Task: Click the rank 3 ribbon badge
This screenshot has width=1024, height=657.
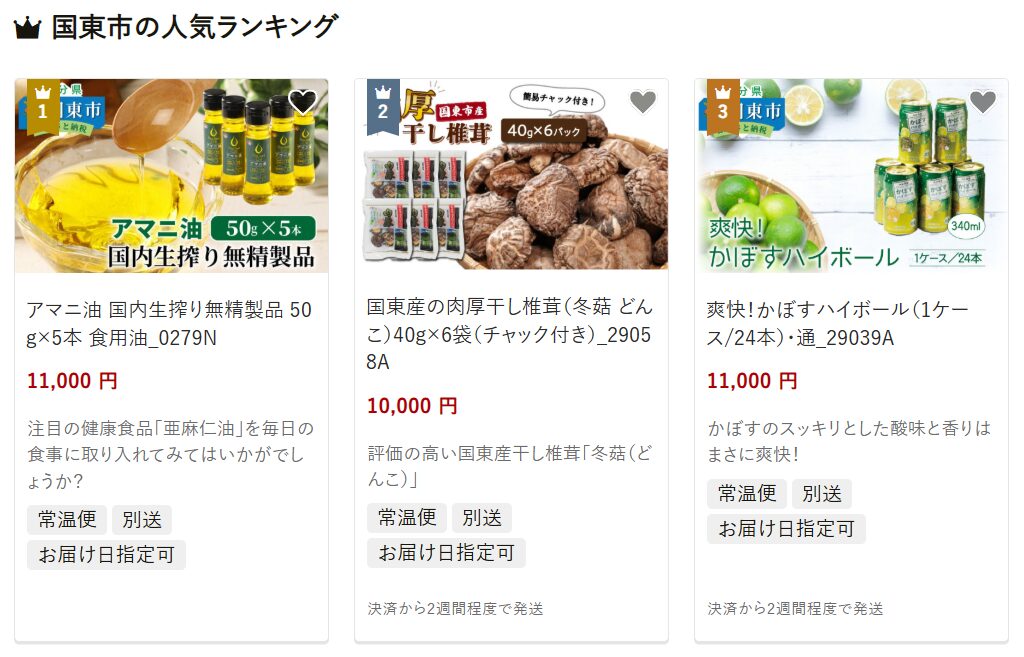Action: click(x=722, y=106)
